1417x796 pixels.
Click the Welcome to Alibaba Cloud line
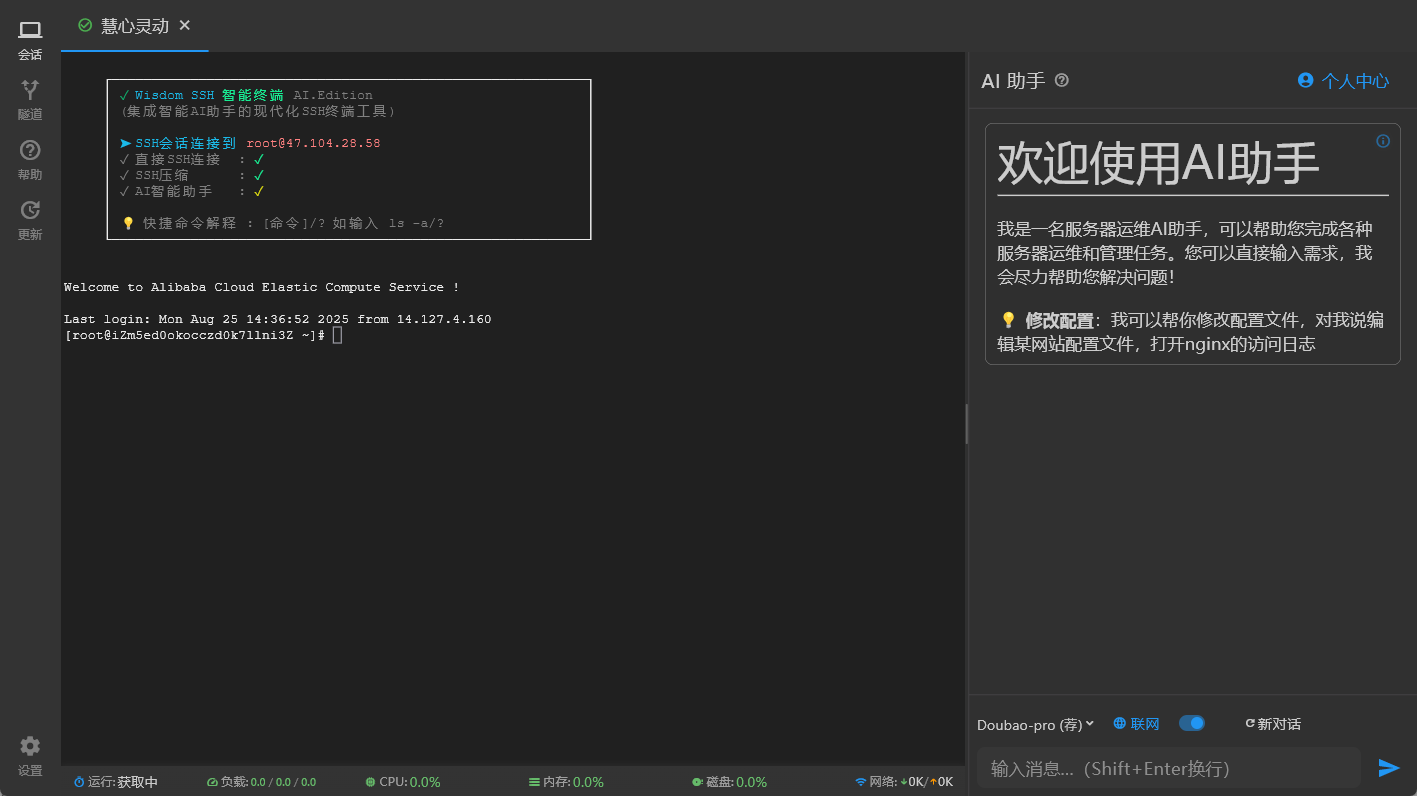pos(261,287)
